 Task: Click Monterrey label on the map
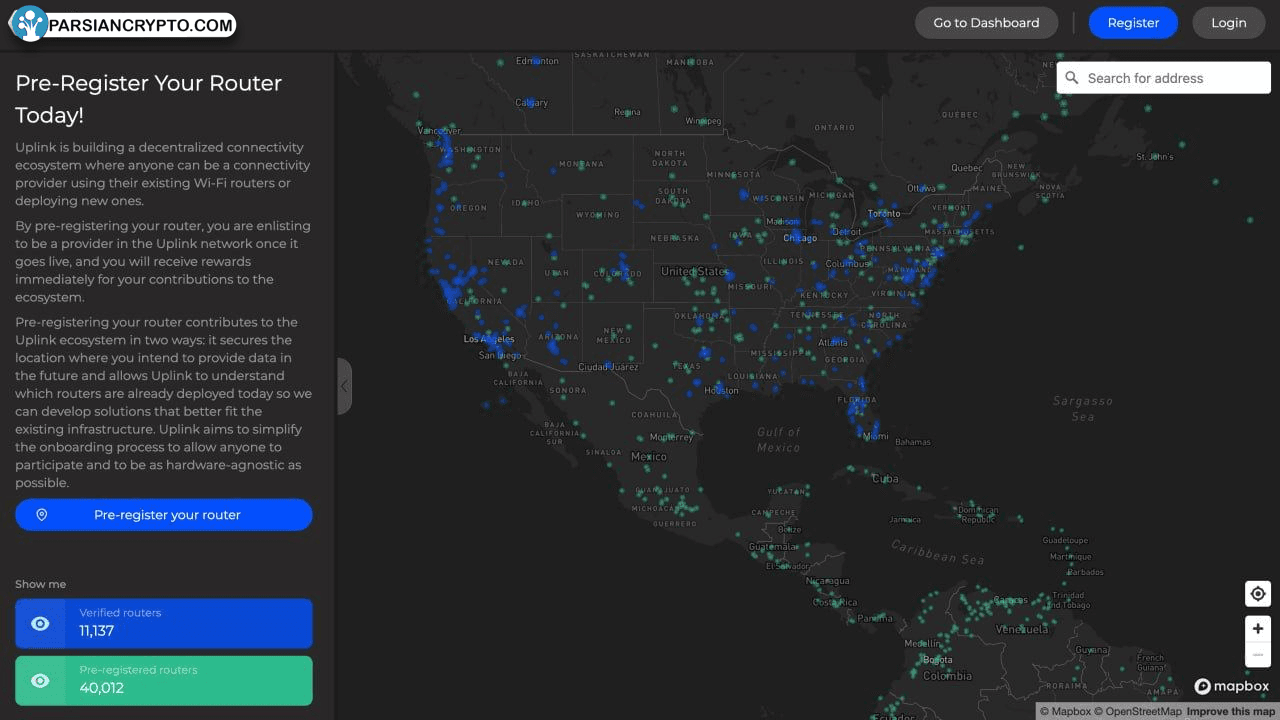[671, 437]
